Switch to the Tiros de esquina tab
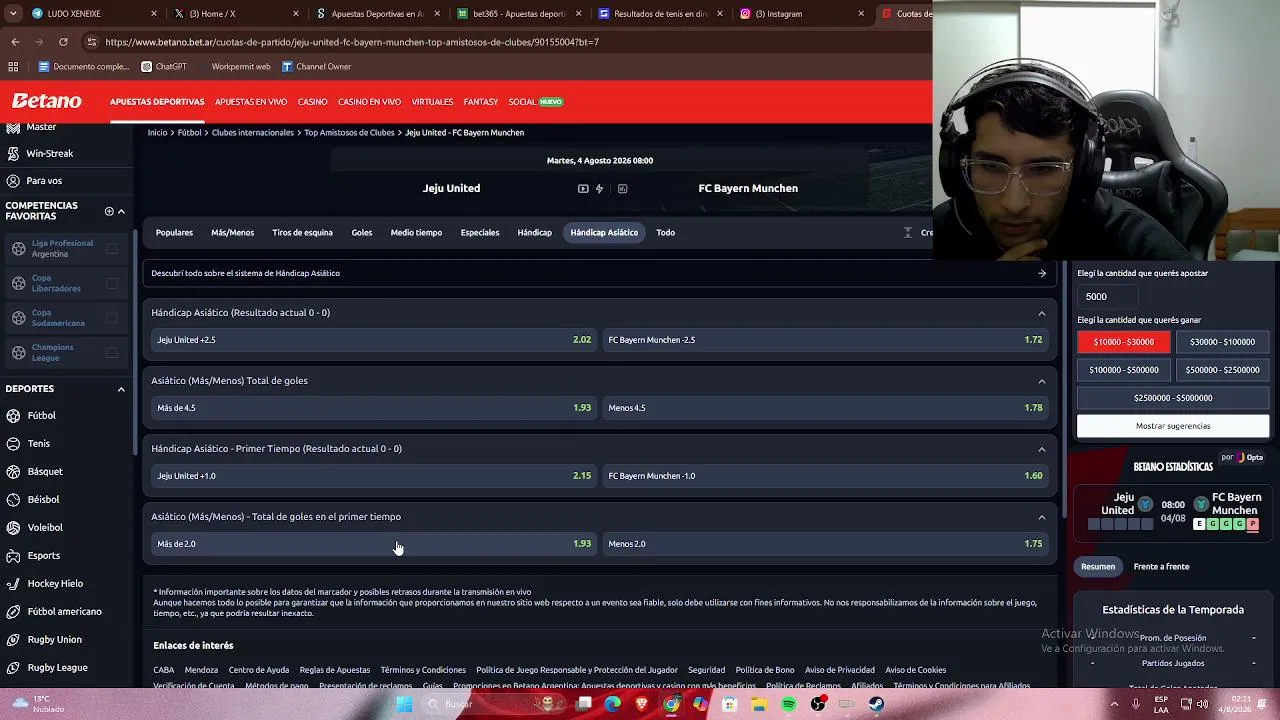Screen dimensions: 1280x720 click(302, 233)
